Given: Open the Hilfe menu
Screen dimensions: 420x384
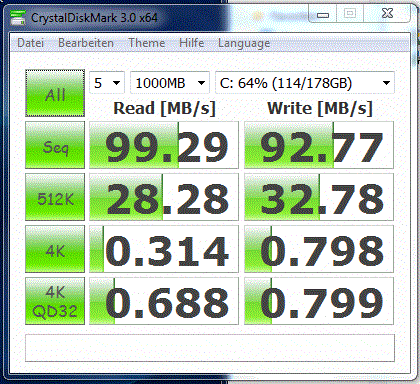Looking at the screenshot, I should point(191,43).
